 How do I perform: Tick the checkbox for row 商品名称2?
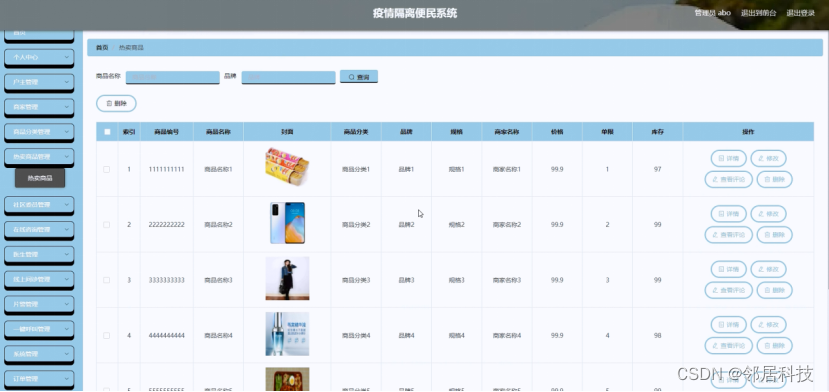coord(107,225)
